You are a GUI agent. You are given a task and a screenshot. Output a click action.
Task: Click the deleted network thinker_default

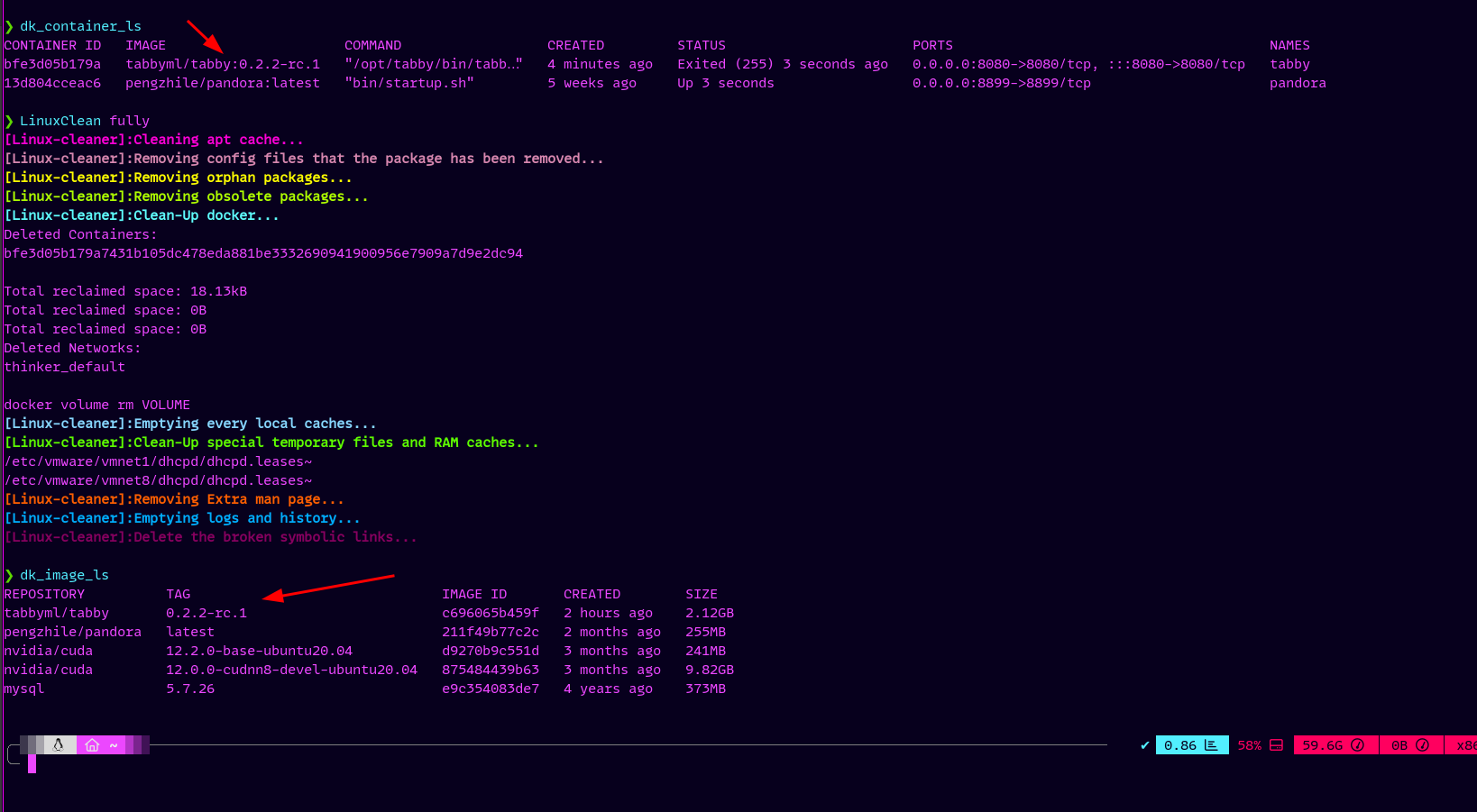pyautogui.click(x=64, y=366)
